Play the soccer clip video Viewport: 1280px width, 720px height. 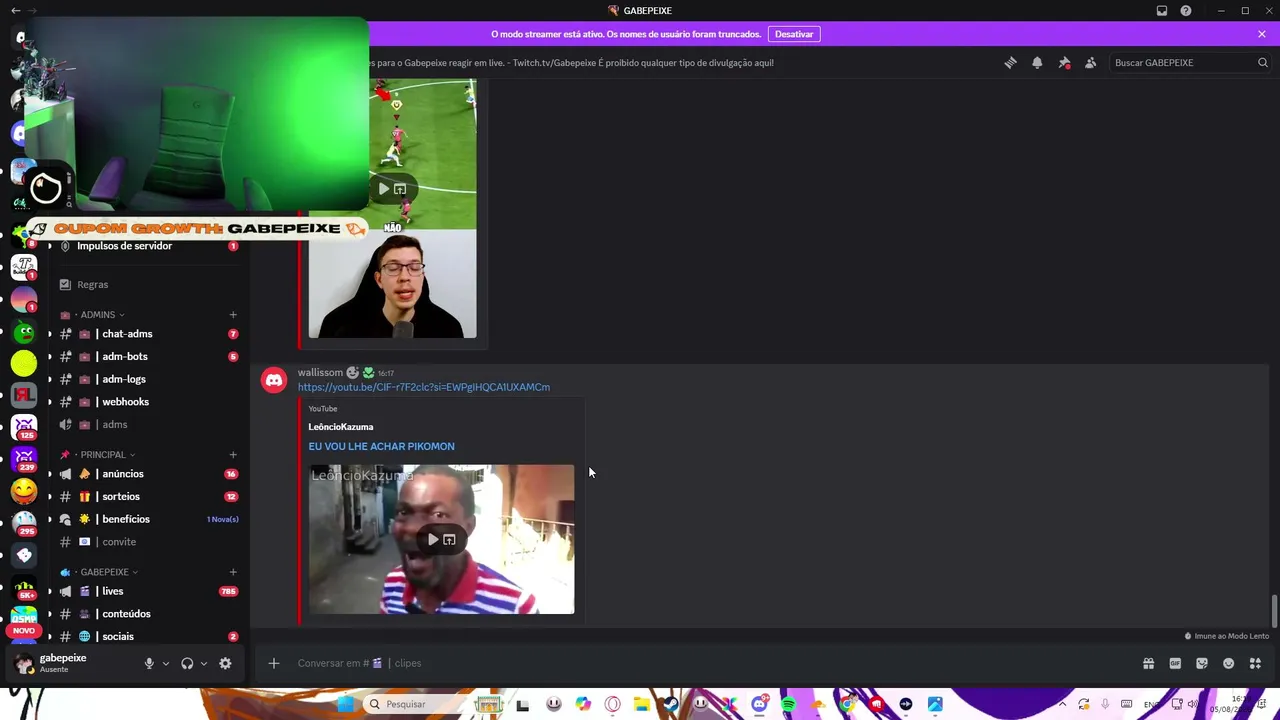click(383, 189)
